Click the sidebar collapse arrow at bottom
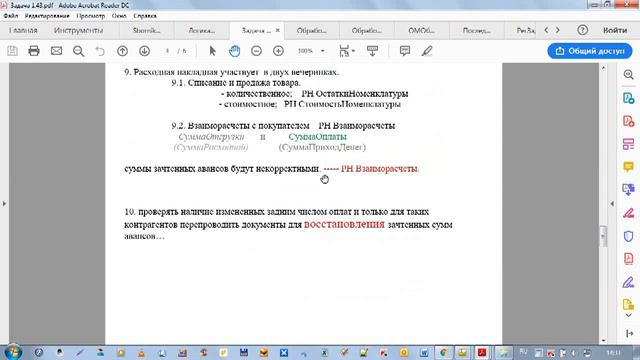 [629, 333]
